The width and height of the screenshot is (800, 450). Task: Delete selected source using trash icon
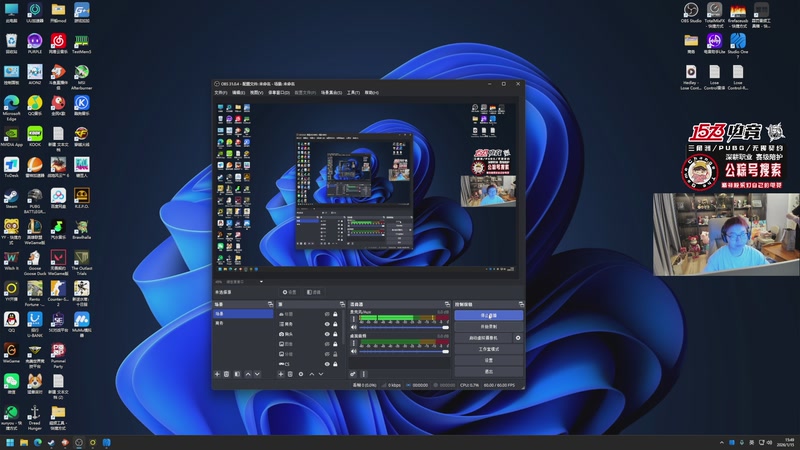[290, 374]
